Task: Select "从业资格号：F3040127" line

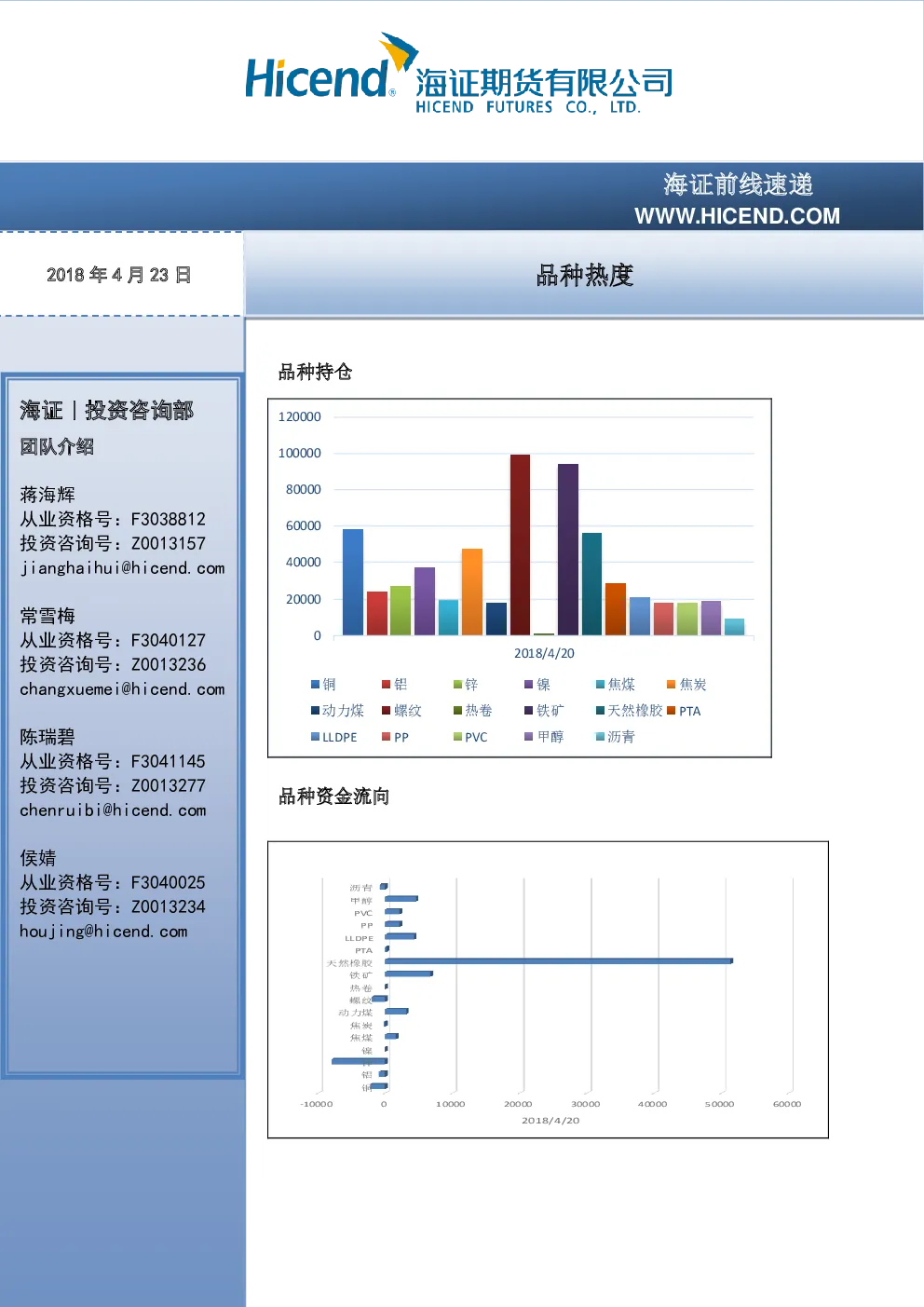Action: point(113,640)
